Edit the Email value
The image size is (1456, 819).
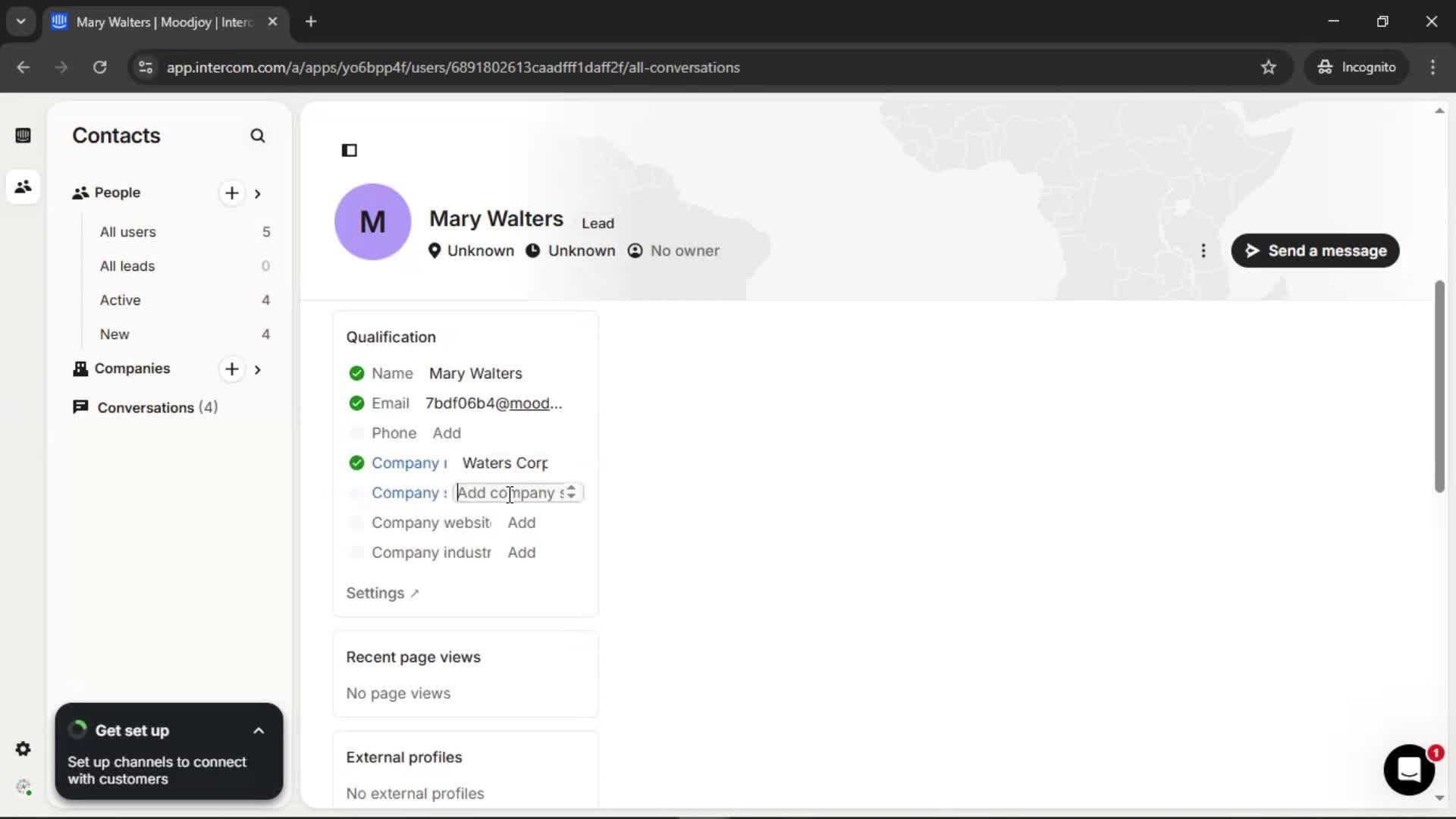pyautogui.click(x=494, y=403)
